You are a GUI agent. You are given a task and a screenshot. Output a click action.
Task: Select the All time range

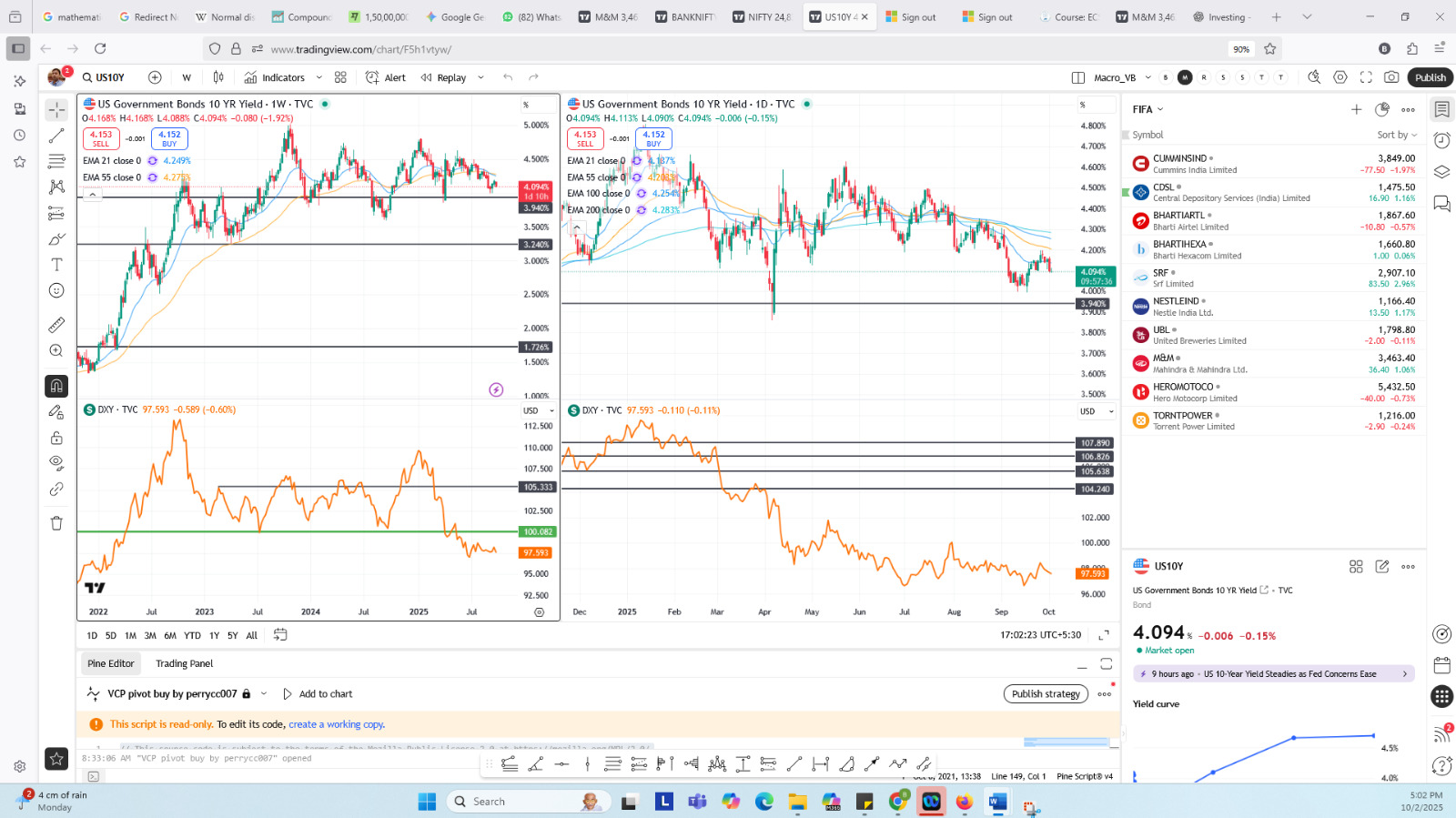(252, 636)
